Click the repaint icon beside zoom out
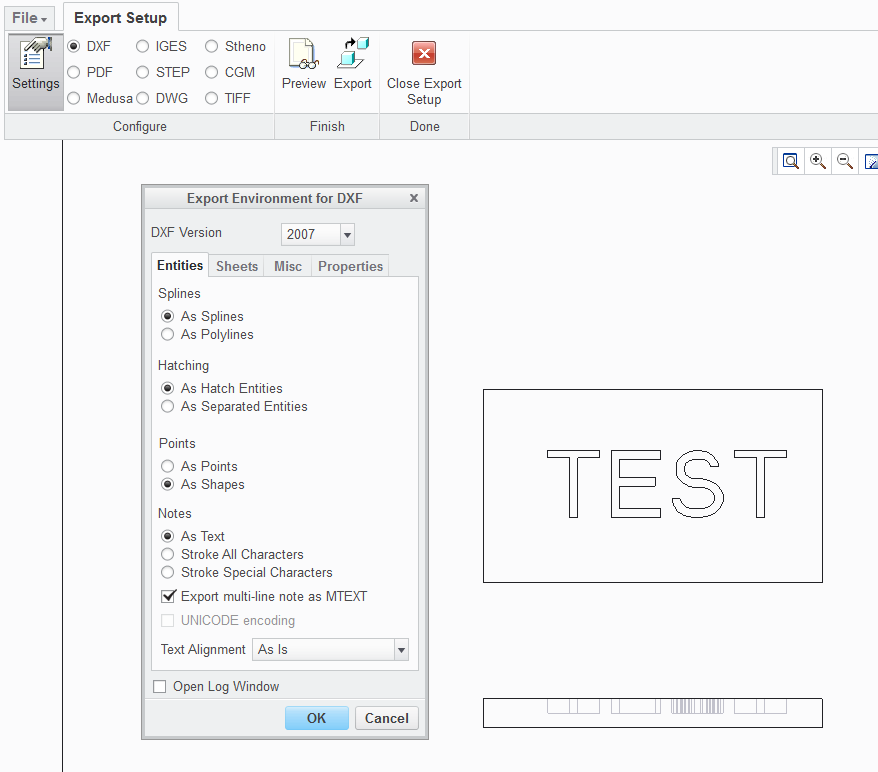The width and height of the screenshot is (878, 772). coord(871,162)
